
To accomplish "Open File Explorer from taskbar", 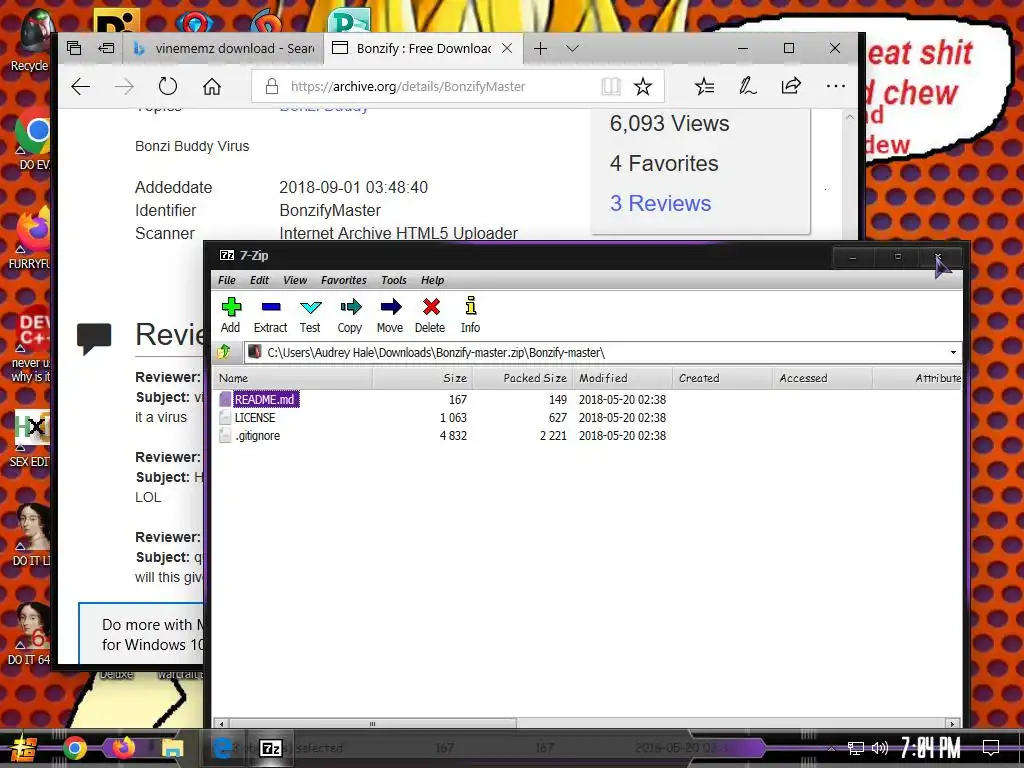I will pos(172,748).
